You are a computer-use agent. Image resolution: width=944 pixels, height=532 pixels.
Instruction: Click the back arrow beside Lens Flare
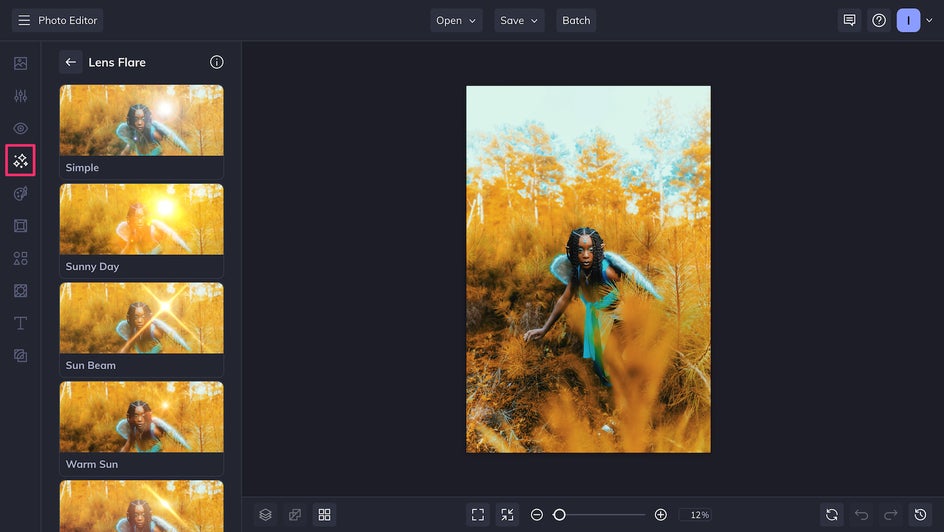coord(71,62)
